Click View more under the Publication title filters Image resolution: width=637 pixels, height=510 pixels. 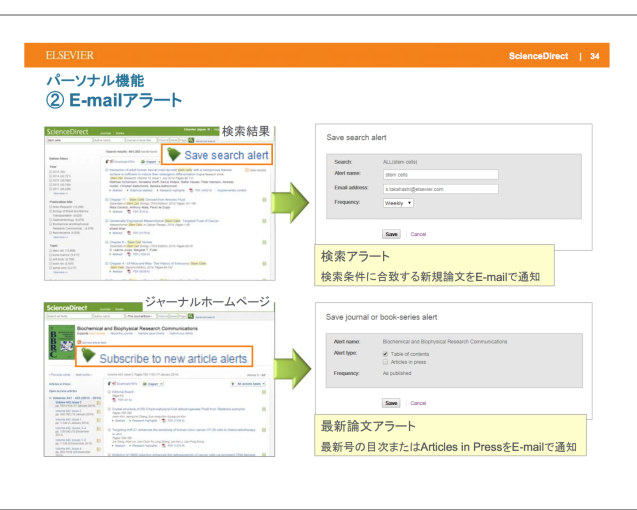(60, 237)
